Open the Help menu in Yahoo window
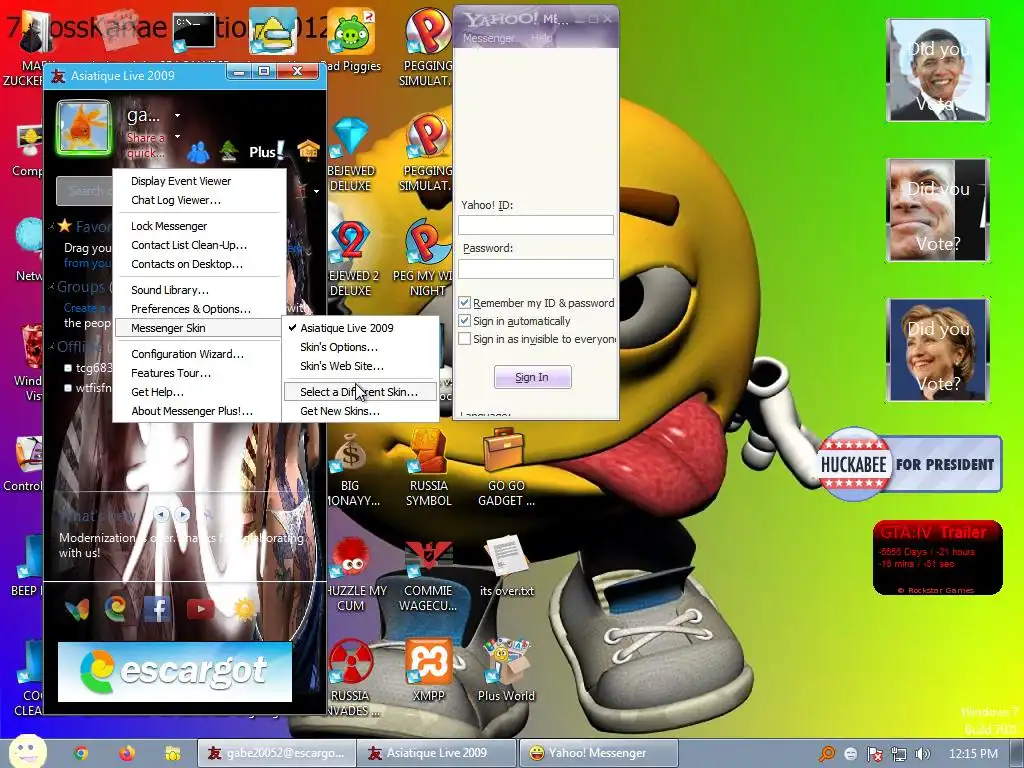Viewport: 1024px width, 768px height. pos(541,39)
